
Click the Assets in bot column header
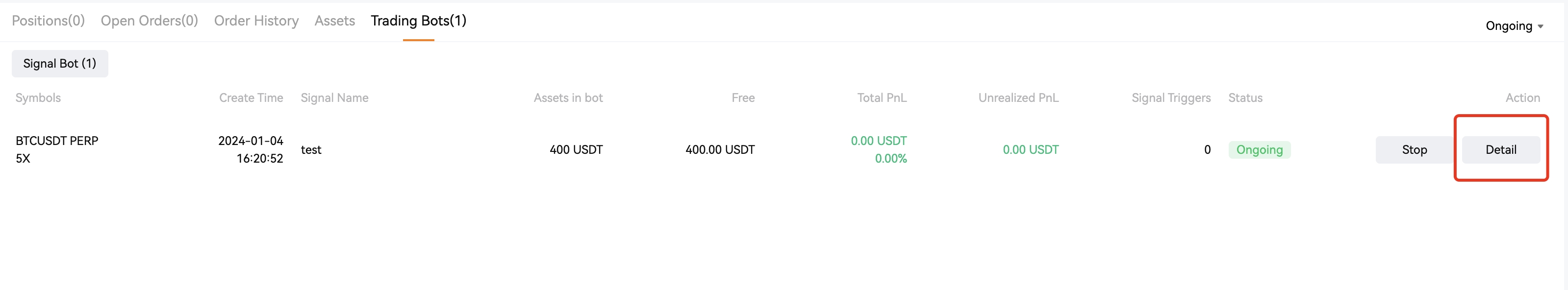click(568, 97)
